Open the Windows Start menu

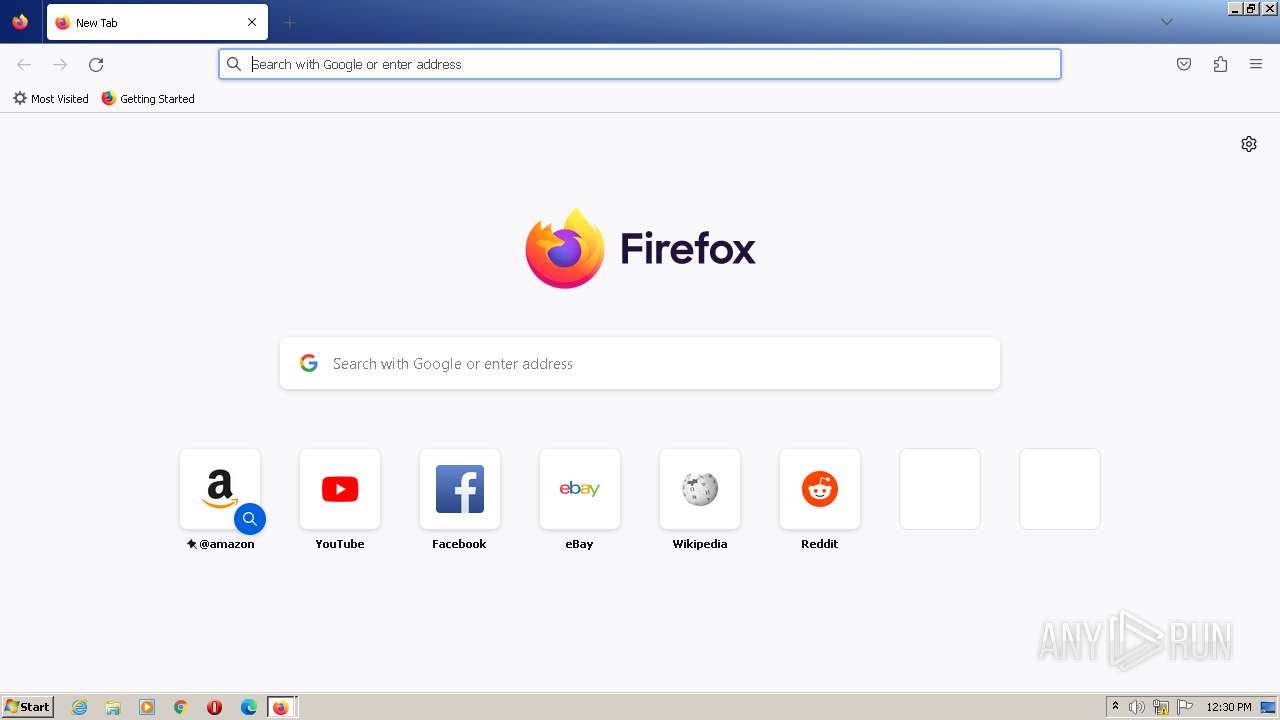click(28, 707)
